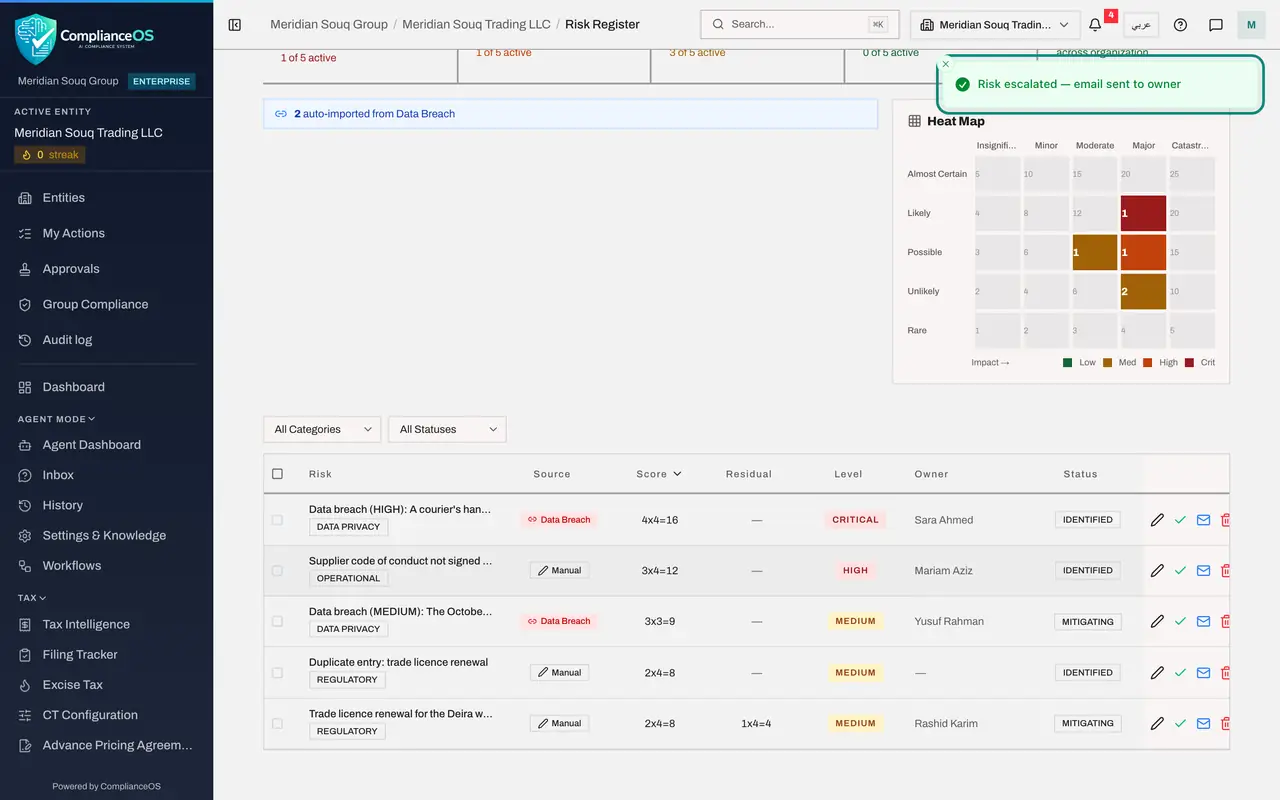Click the check icon on Duplicate entry row
1280x800 pixels.
pos(1180,673)
